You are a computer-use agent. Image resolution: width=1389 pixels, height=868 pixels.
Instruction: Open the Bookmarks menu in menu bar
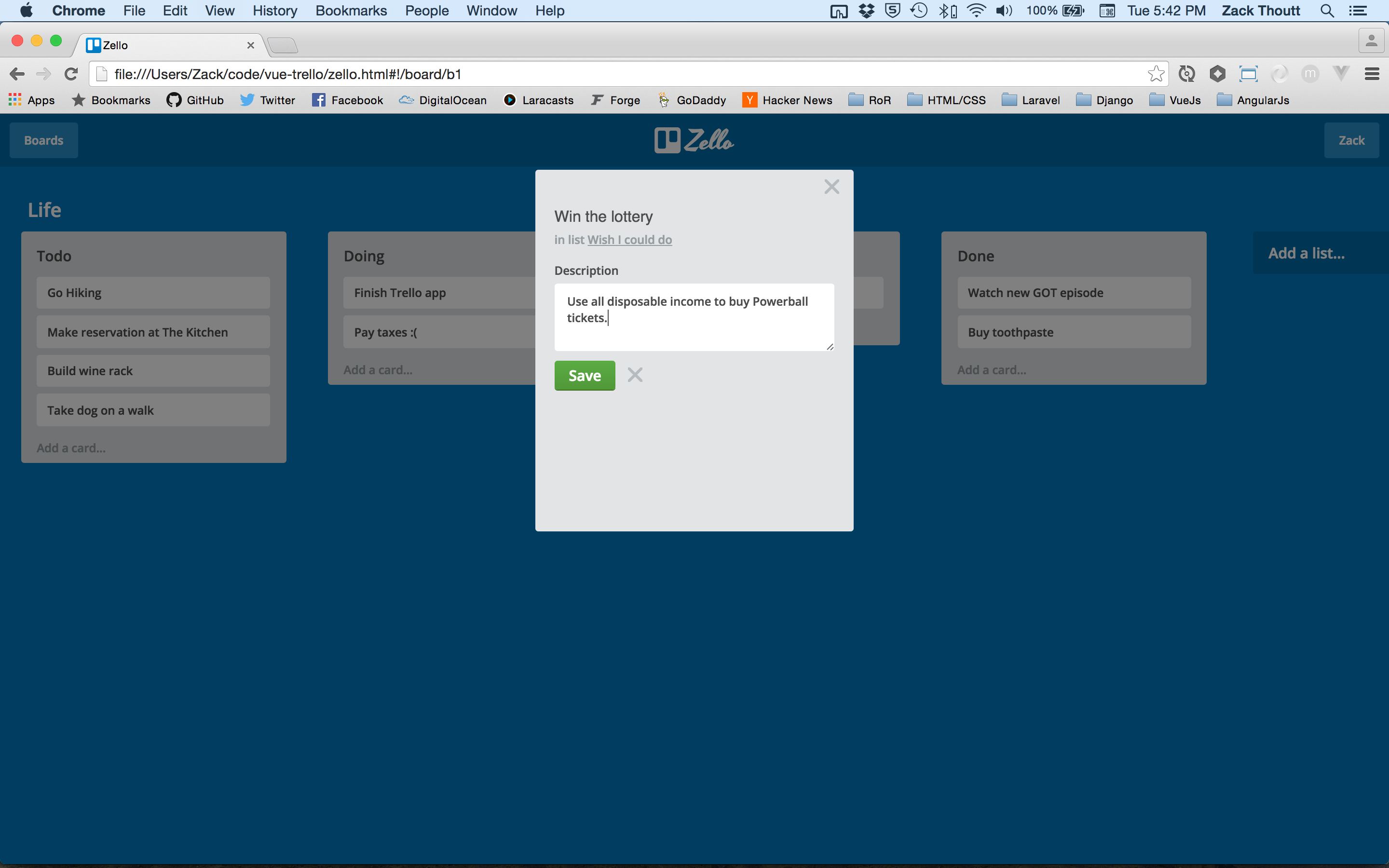click(351, 11)
